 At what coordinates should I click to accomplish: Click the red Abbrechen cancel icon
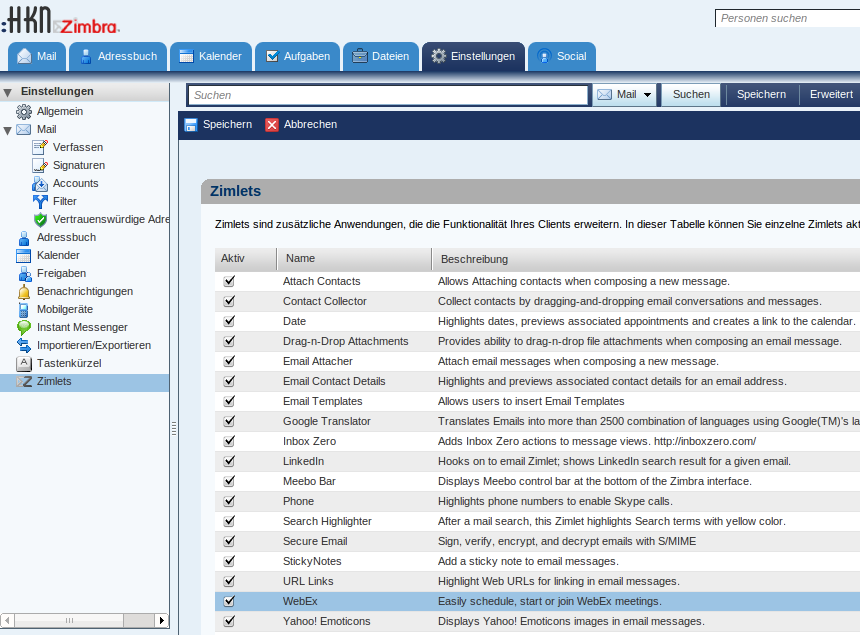click(272, 125)
